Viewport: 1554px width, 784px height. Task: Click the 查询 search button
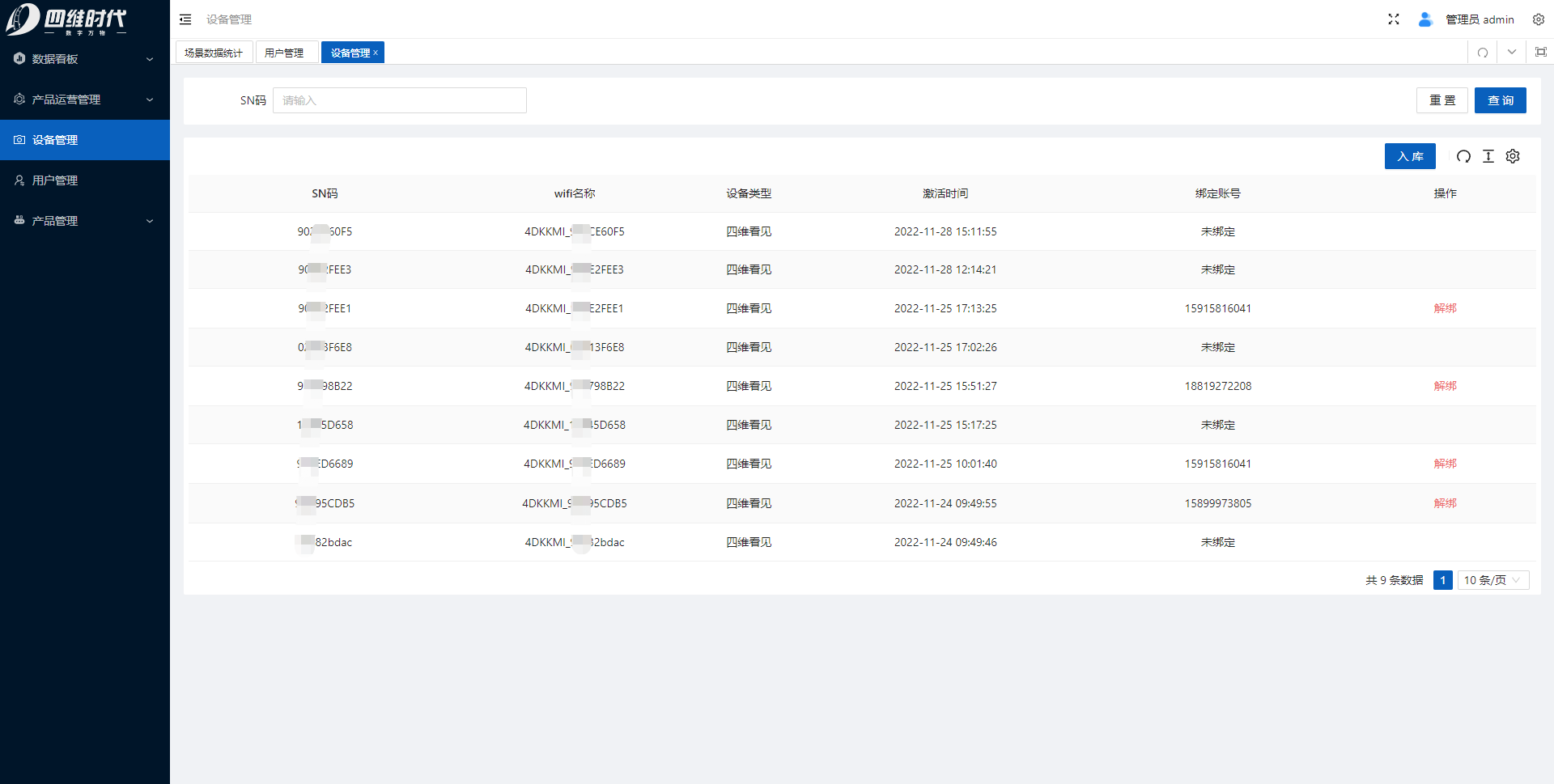coord(1500,100)
